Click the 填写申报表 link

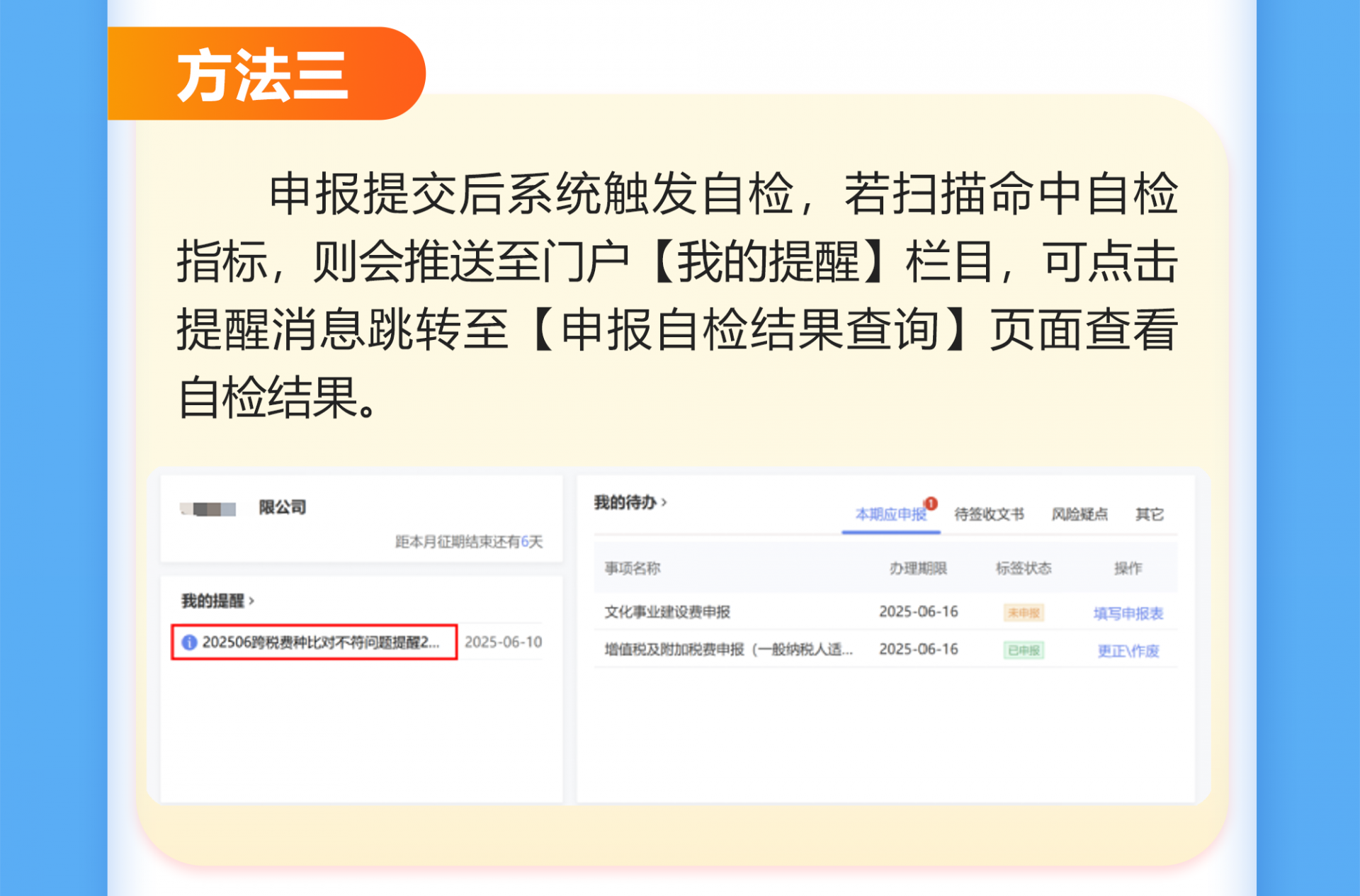coord(1128,613)
